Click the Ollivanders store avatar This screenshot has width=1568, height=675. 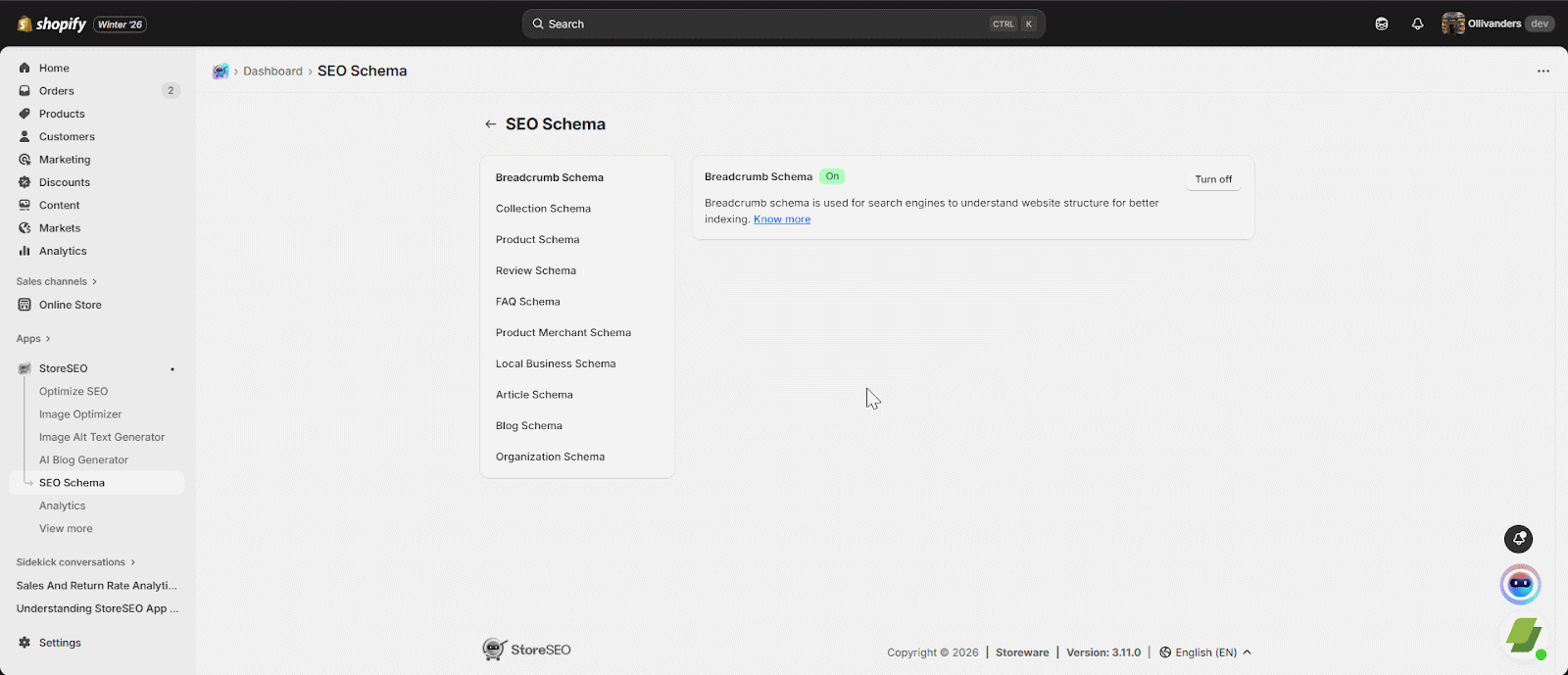1452,24
